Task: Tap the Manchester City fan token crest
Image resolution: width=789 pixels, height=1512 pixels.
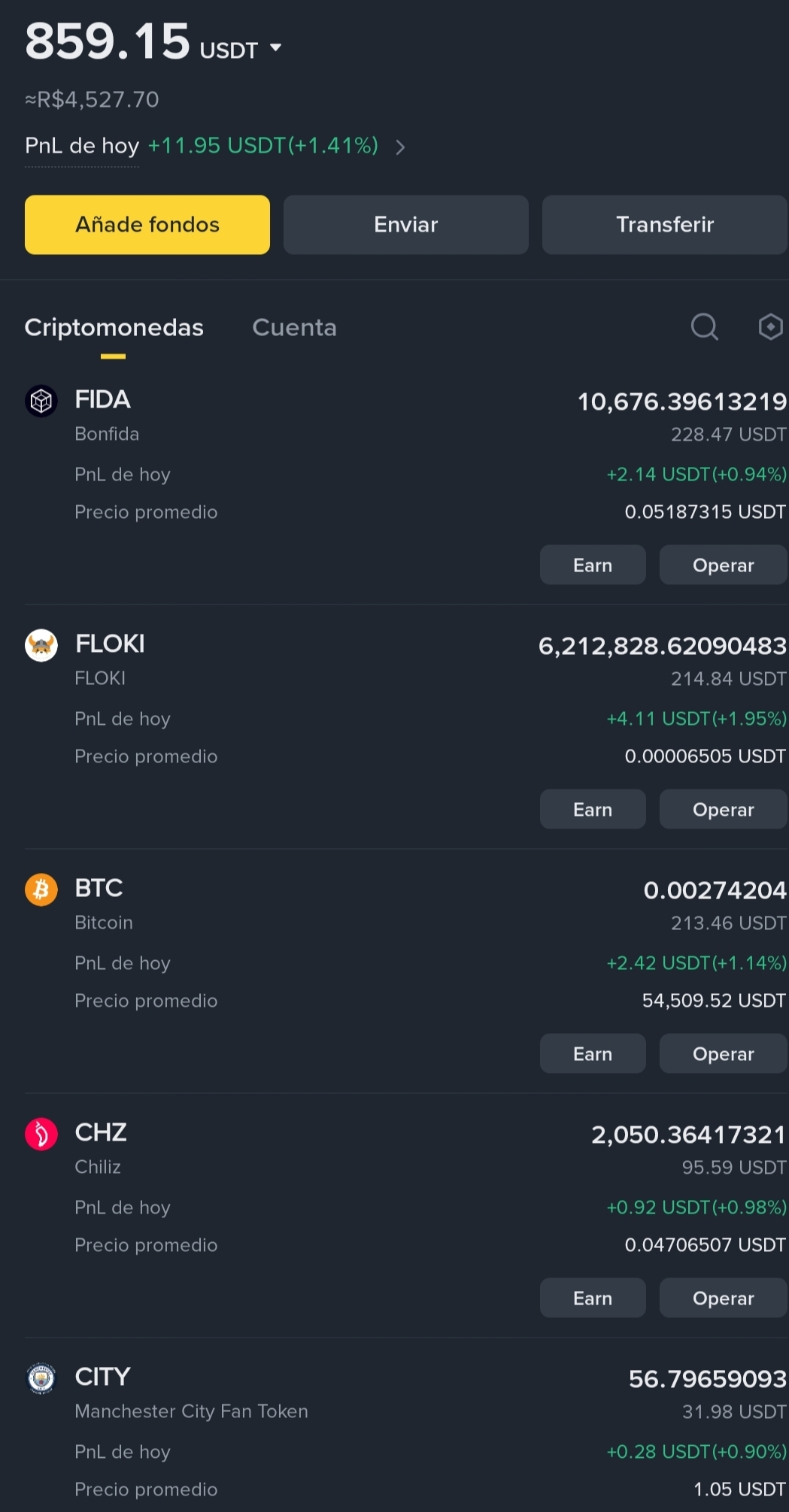Action: [41, 1378]
